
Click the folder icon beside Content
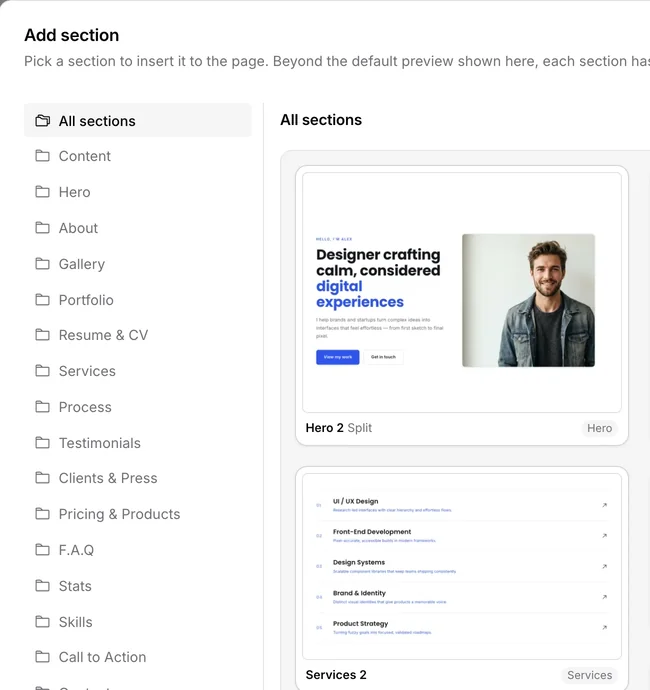[x=43, y=156]
